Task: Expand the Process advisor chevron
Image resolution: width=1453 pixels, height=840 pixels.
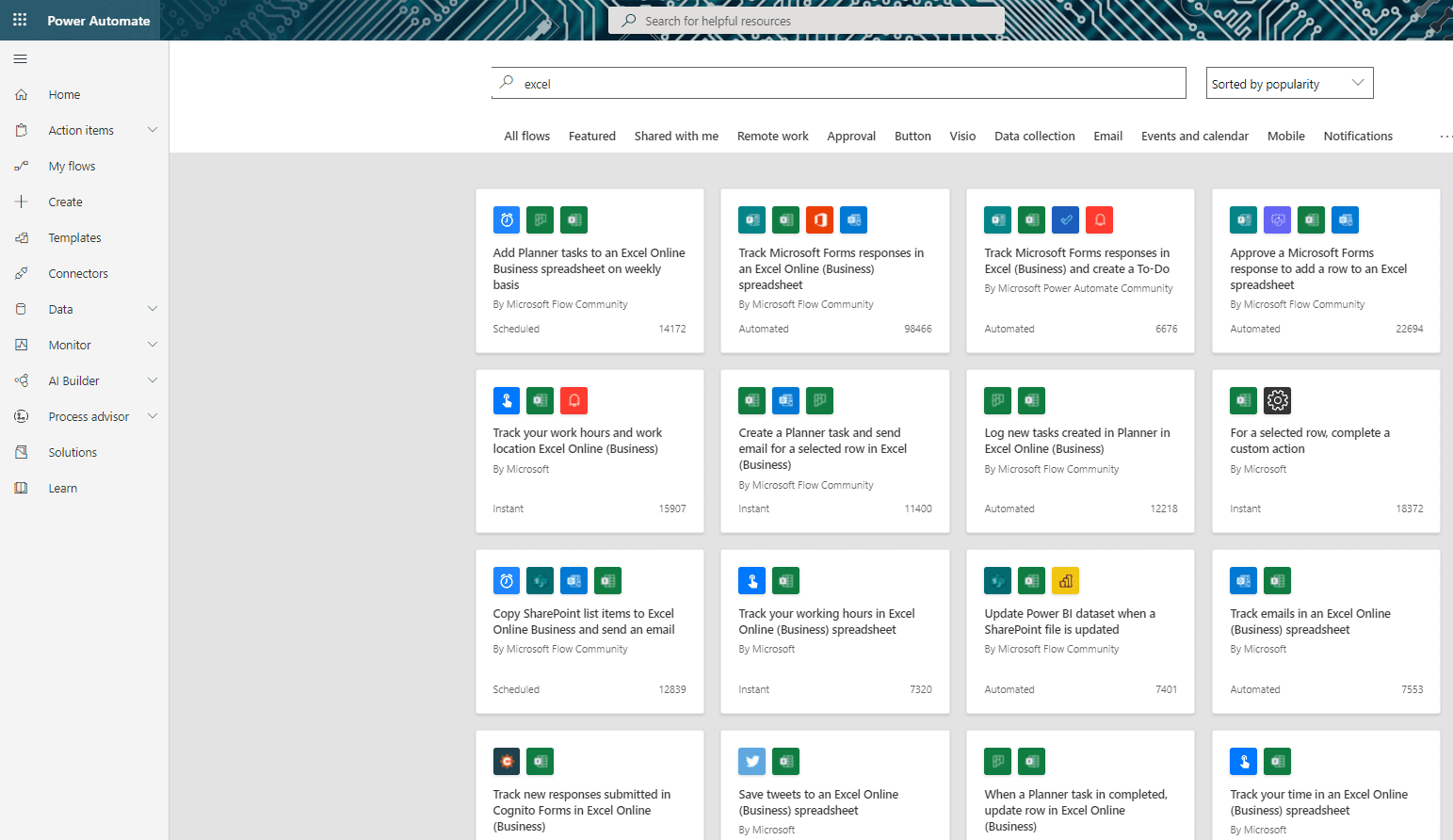Action: (153, 416)
